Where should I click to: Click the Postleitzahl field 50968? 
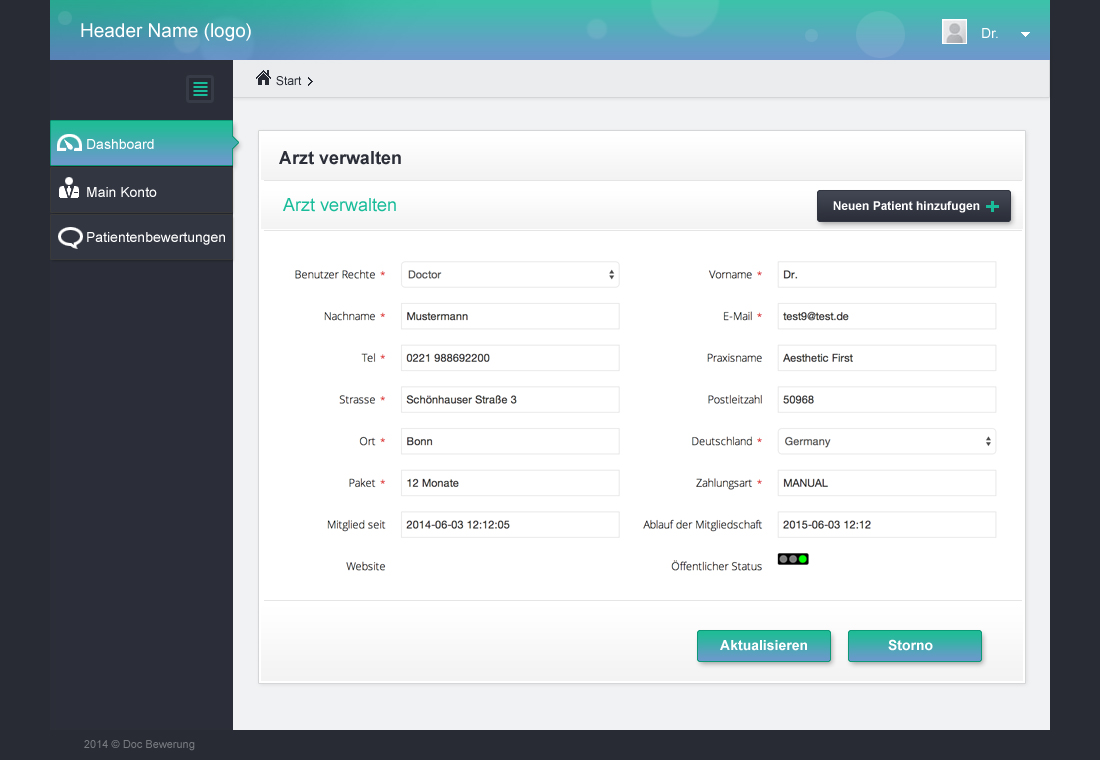click(x=887, y=400)
